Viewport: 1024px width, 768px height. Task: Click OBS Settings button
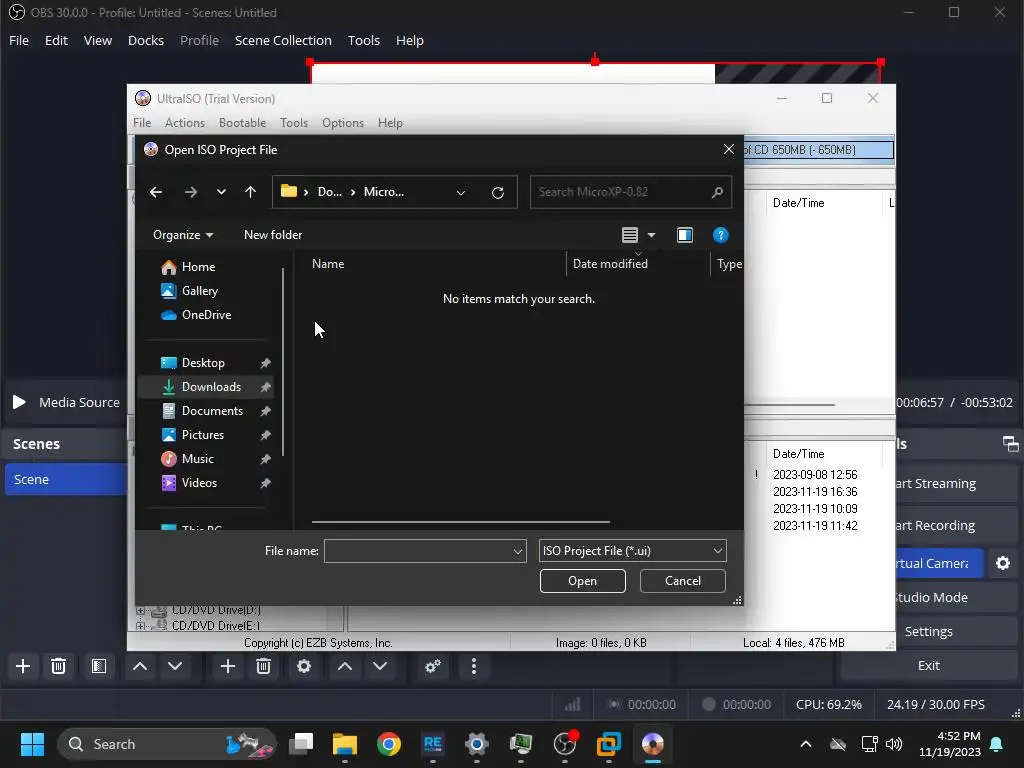pyautogui.click(x=928, y=632)
